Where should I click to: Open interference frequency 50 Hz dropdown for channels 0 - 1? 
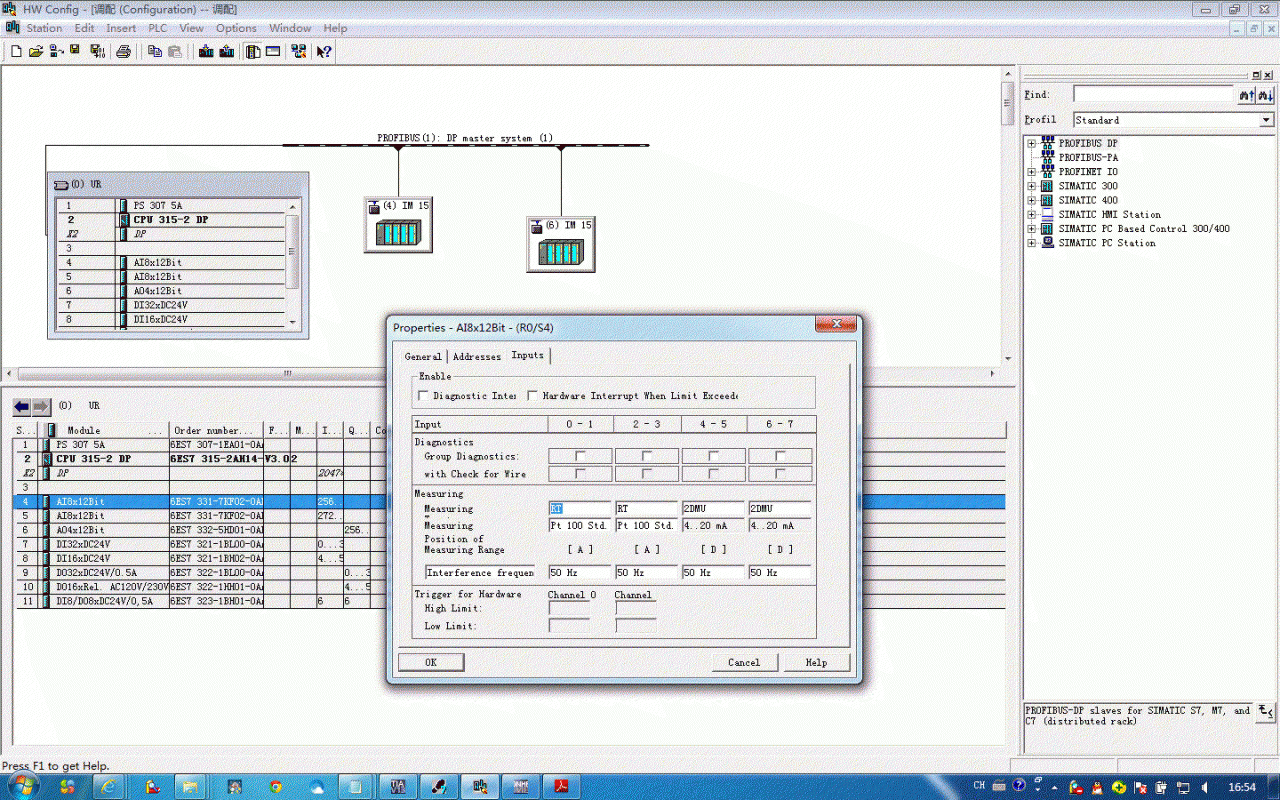(579, 573)
